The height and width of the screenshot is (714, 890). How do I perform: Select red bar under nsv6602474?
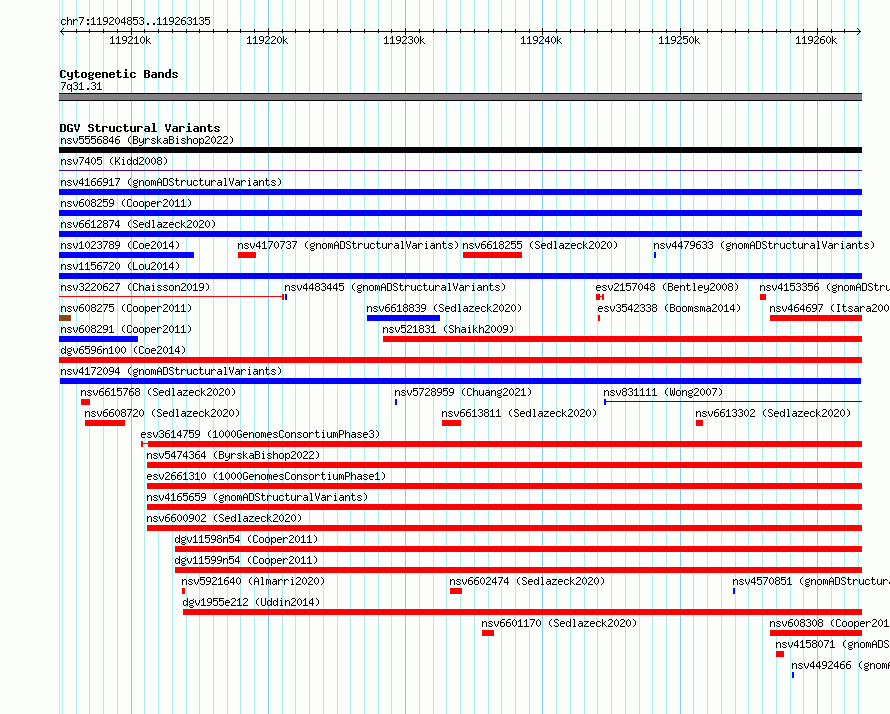pos(456,591)
